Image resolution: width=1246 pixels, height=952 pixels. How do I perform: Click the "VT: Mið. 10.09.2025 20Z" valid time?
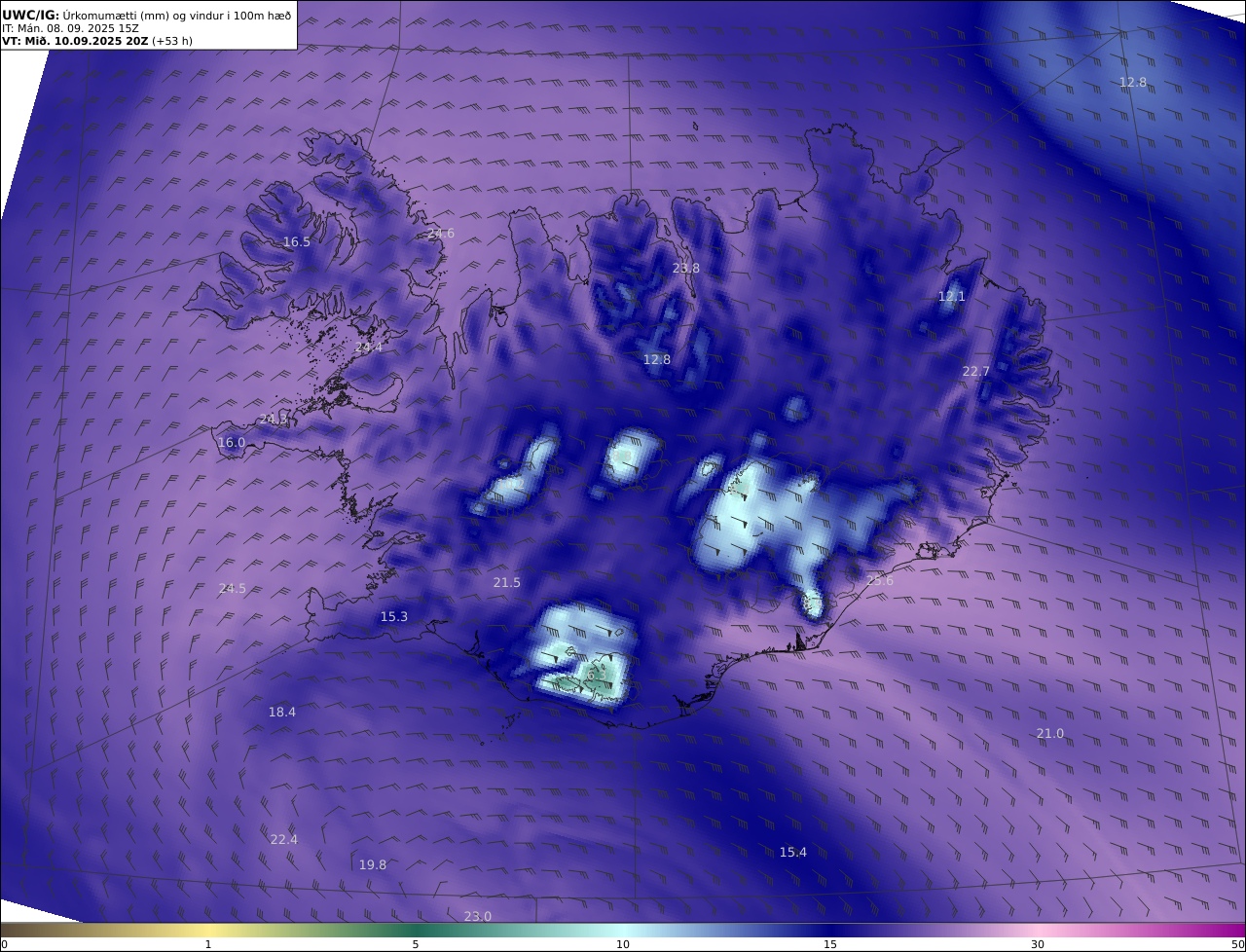(75, 41)
